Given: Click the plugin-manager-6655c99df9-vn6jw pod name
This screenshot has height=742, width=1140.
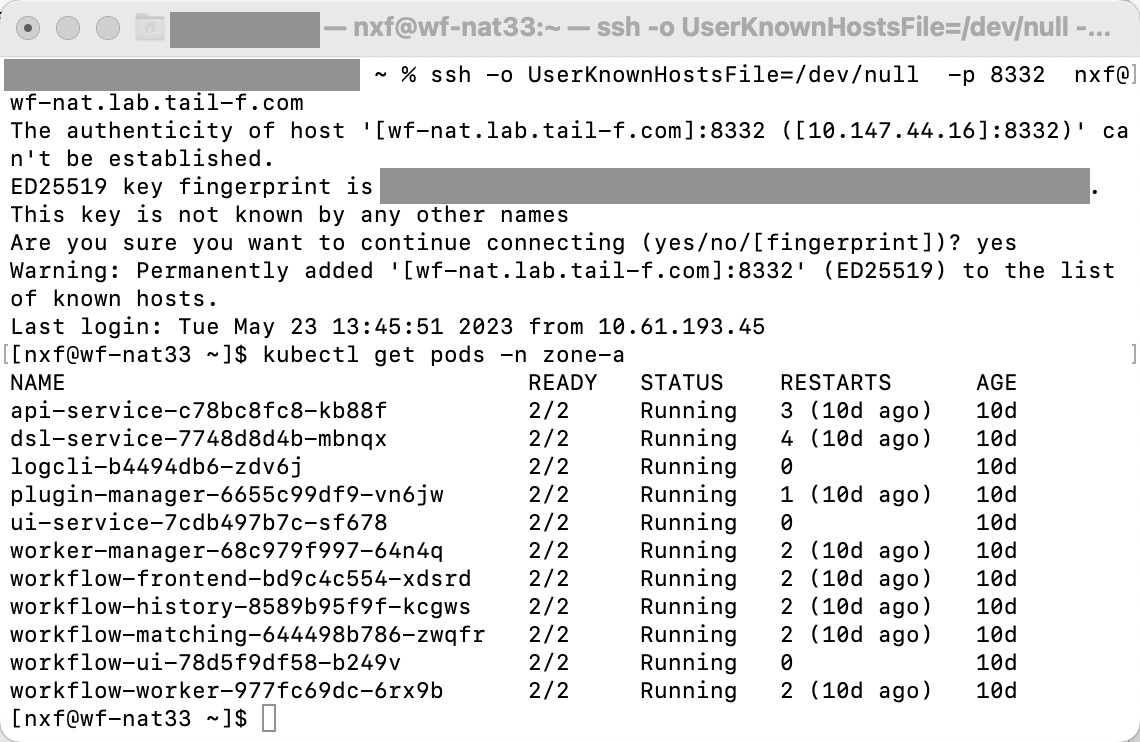Looking at the screenshot, I should click(227, 495).
